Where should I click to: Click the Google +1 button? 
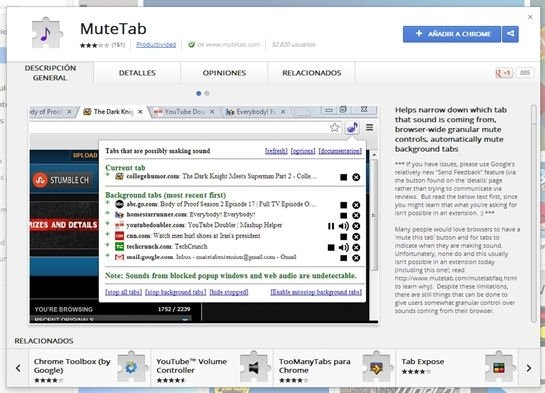click(x=504, y=73)
